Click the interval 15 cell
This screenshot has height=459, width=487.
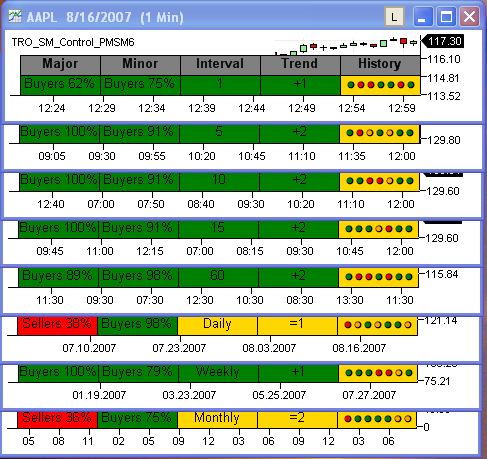pos(218,229)
